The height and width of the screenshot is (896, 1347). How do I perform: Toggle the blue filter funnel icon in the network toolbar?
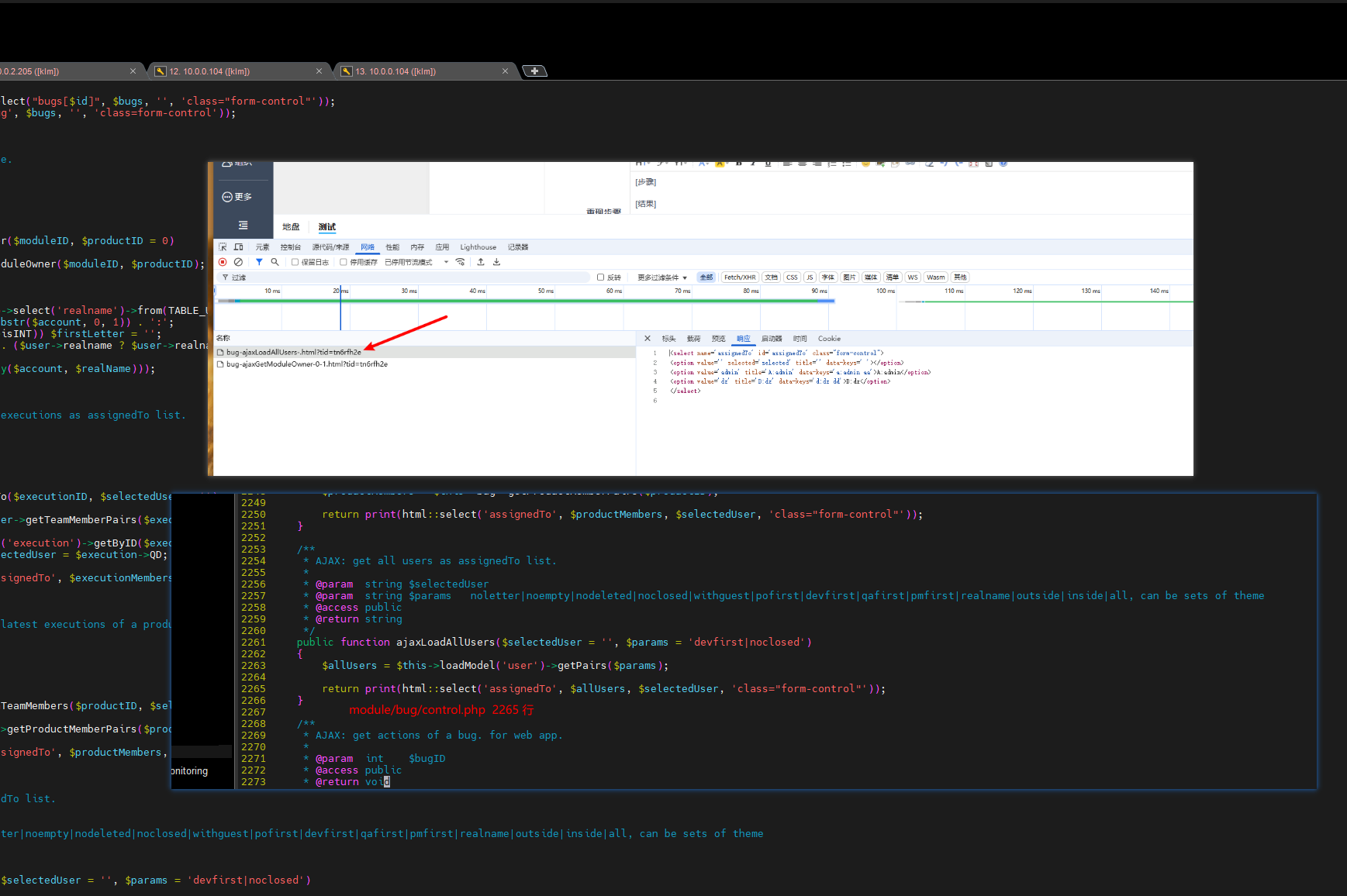click(259, 262)
